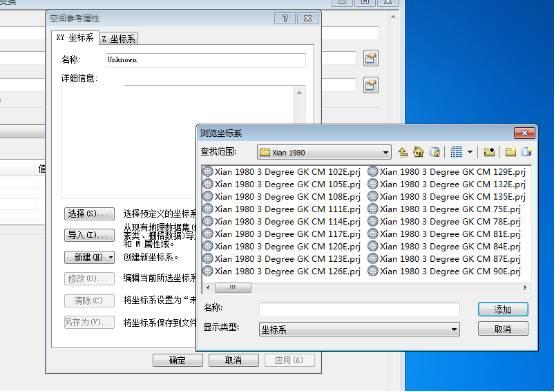Viewport: 555px width, 392px height.
Task: Click the 另存为(V)... button
Action: click(89, 322)
